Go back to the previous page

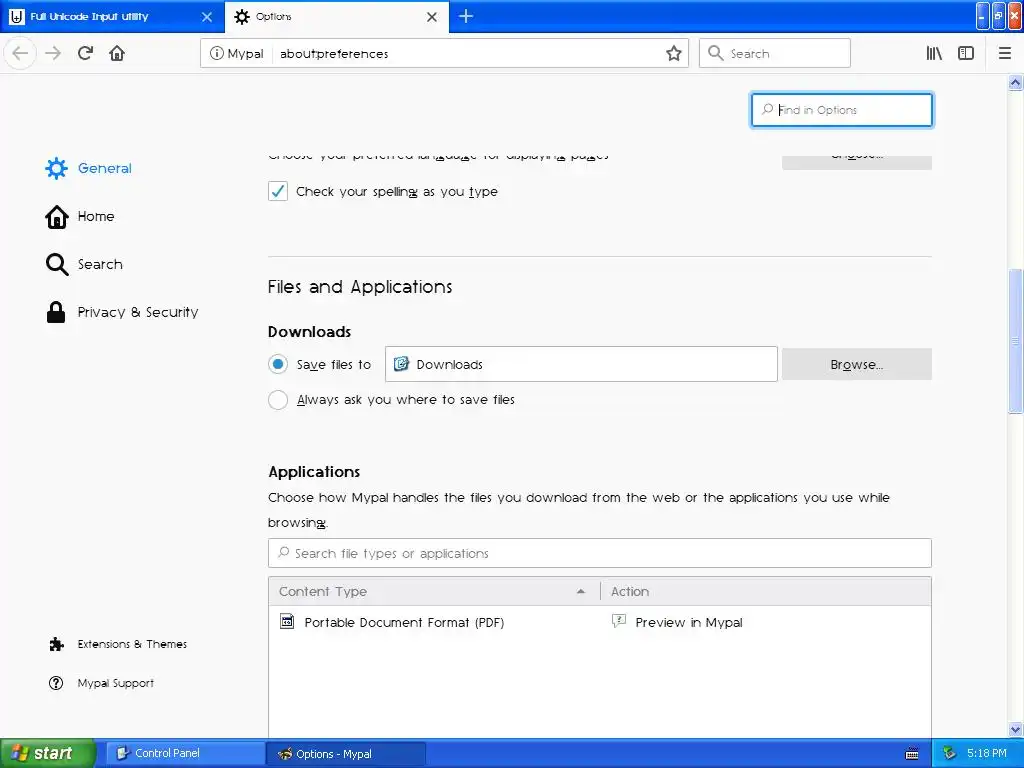(20, 53)
